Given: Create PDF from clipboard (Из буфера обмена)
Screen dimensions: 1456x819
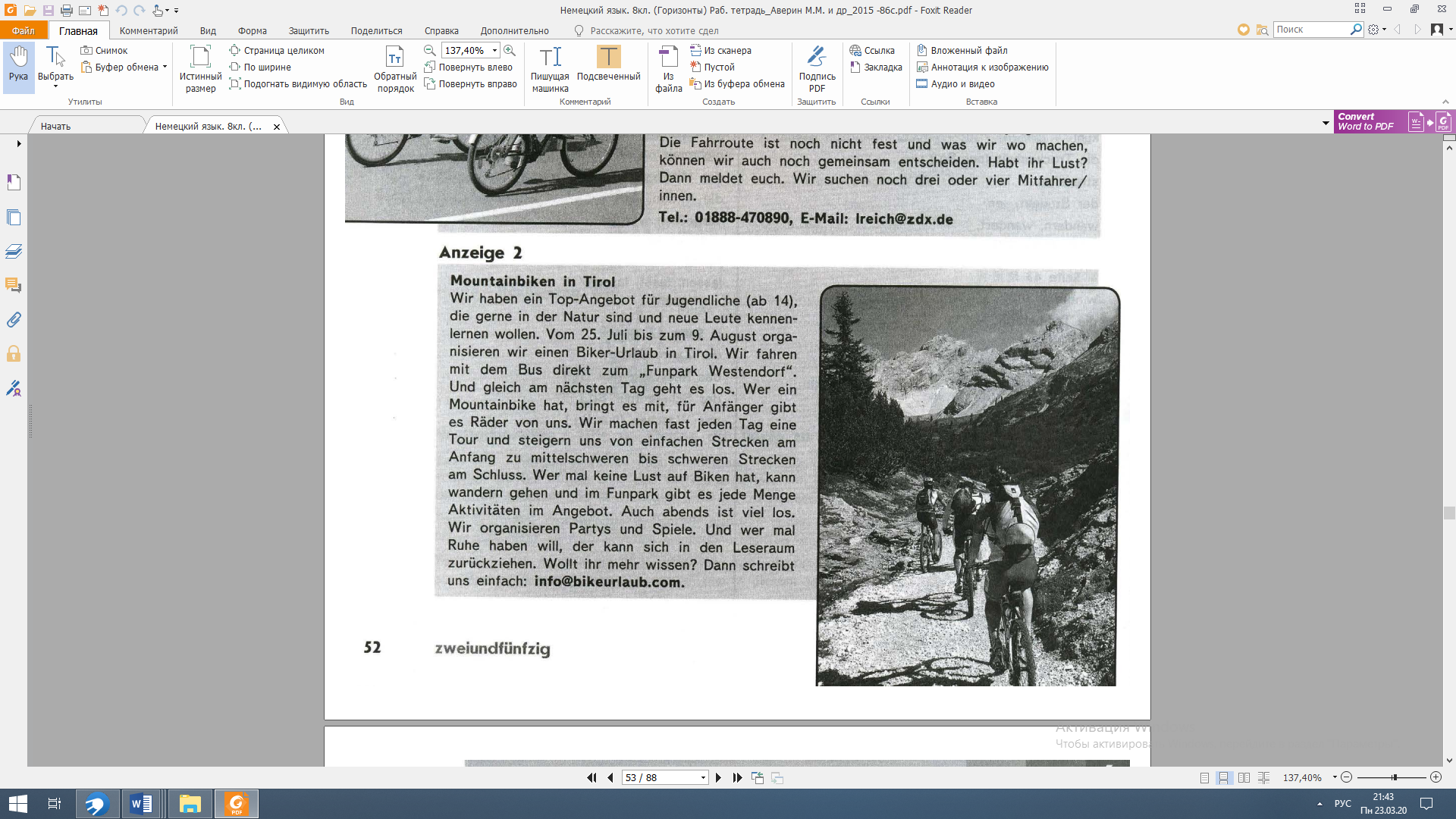Looking at the screenshot, I should [x=737, y=83].
